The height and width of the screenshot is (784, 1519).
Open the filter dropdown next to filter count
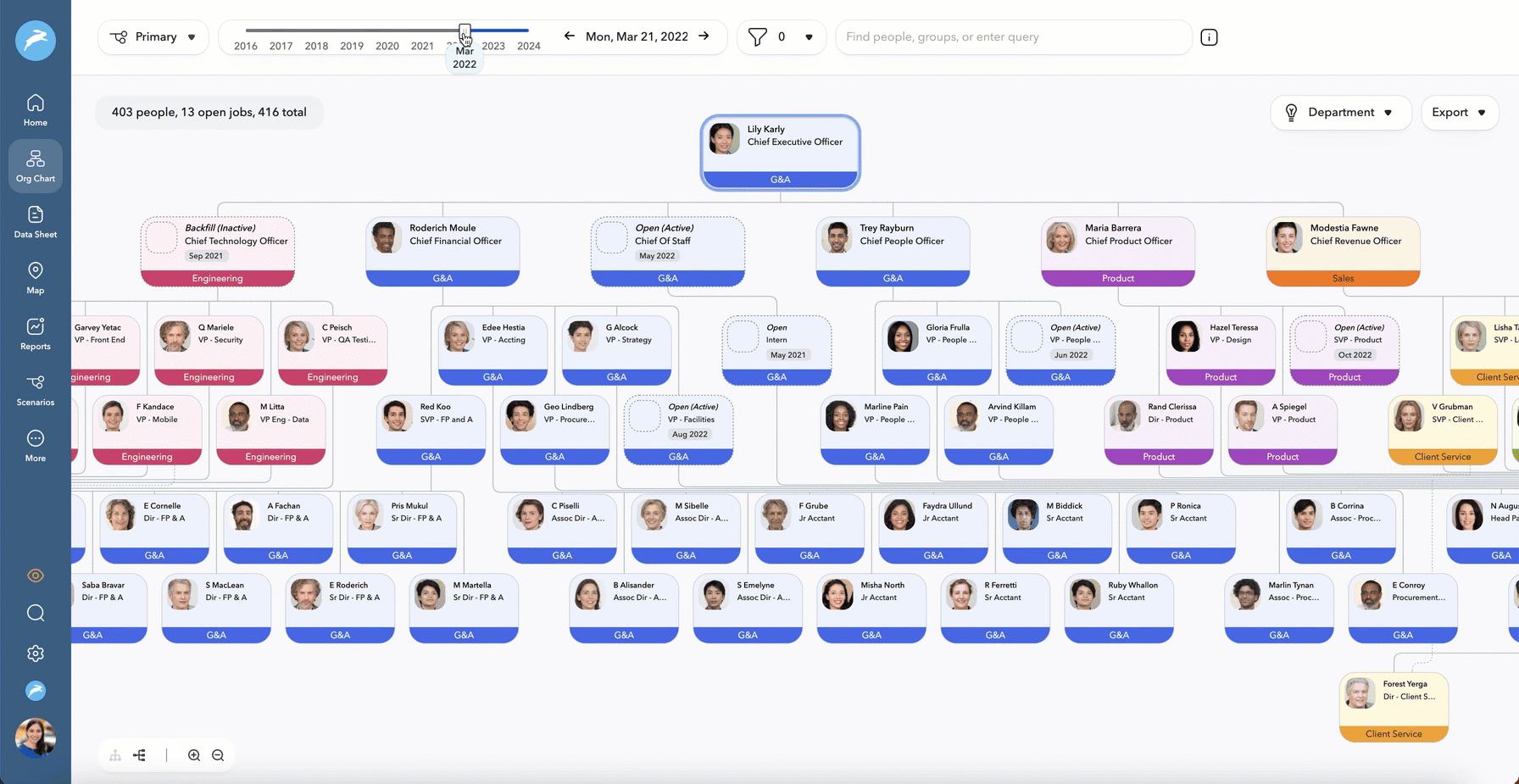pos(808,36)
